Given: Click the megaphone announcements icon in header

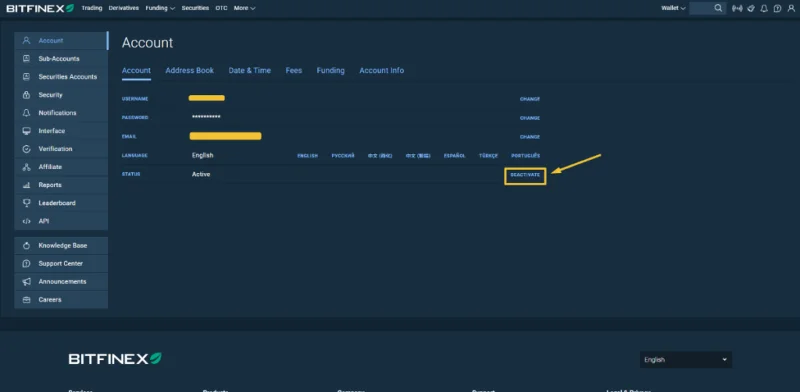Looking at the screenshot, I should pyautogui.click(x=751, y=8).
